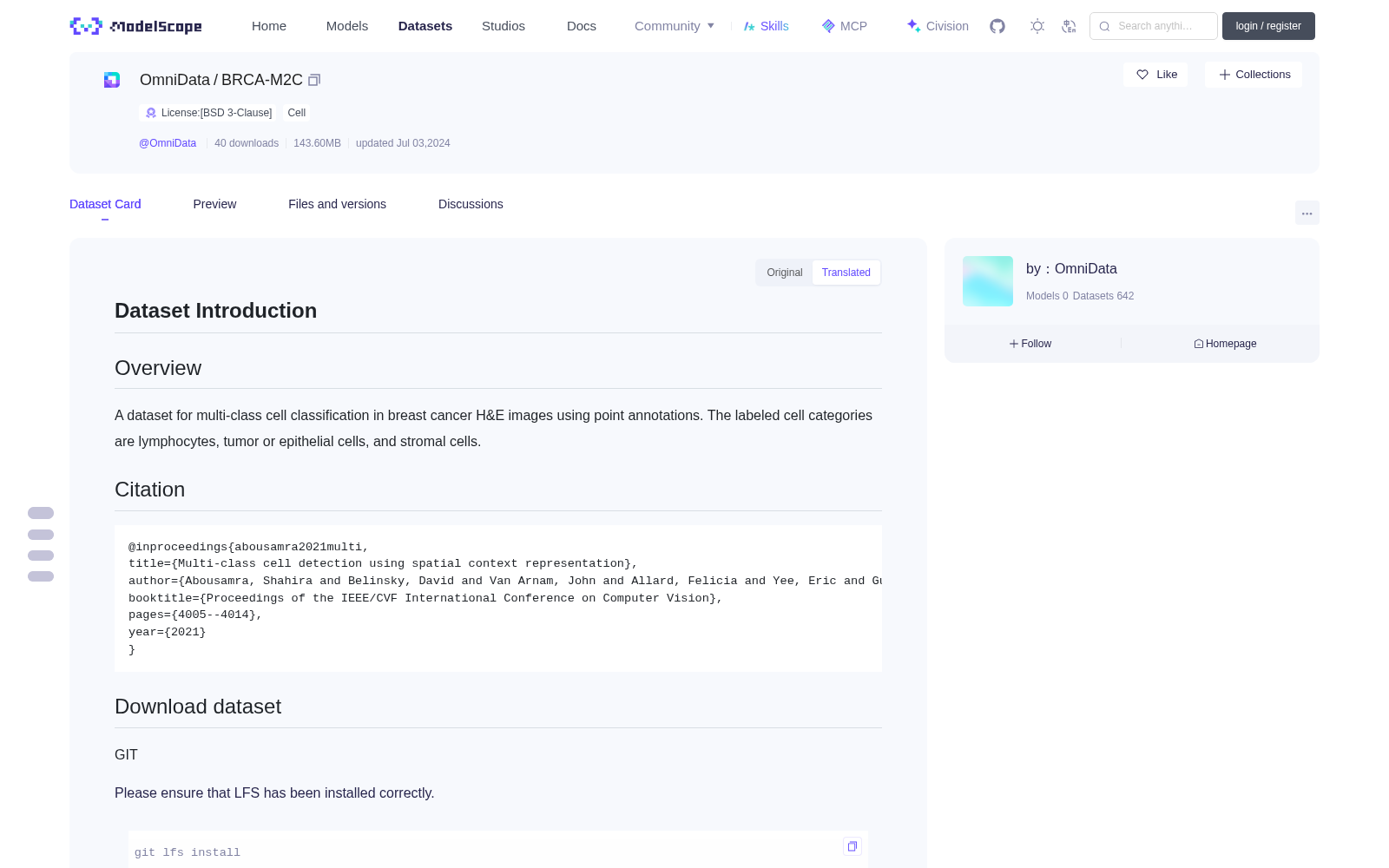The image size is (1389, 868).
Task: Copy the git lfs install code
Action: [852, 846]
